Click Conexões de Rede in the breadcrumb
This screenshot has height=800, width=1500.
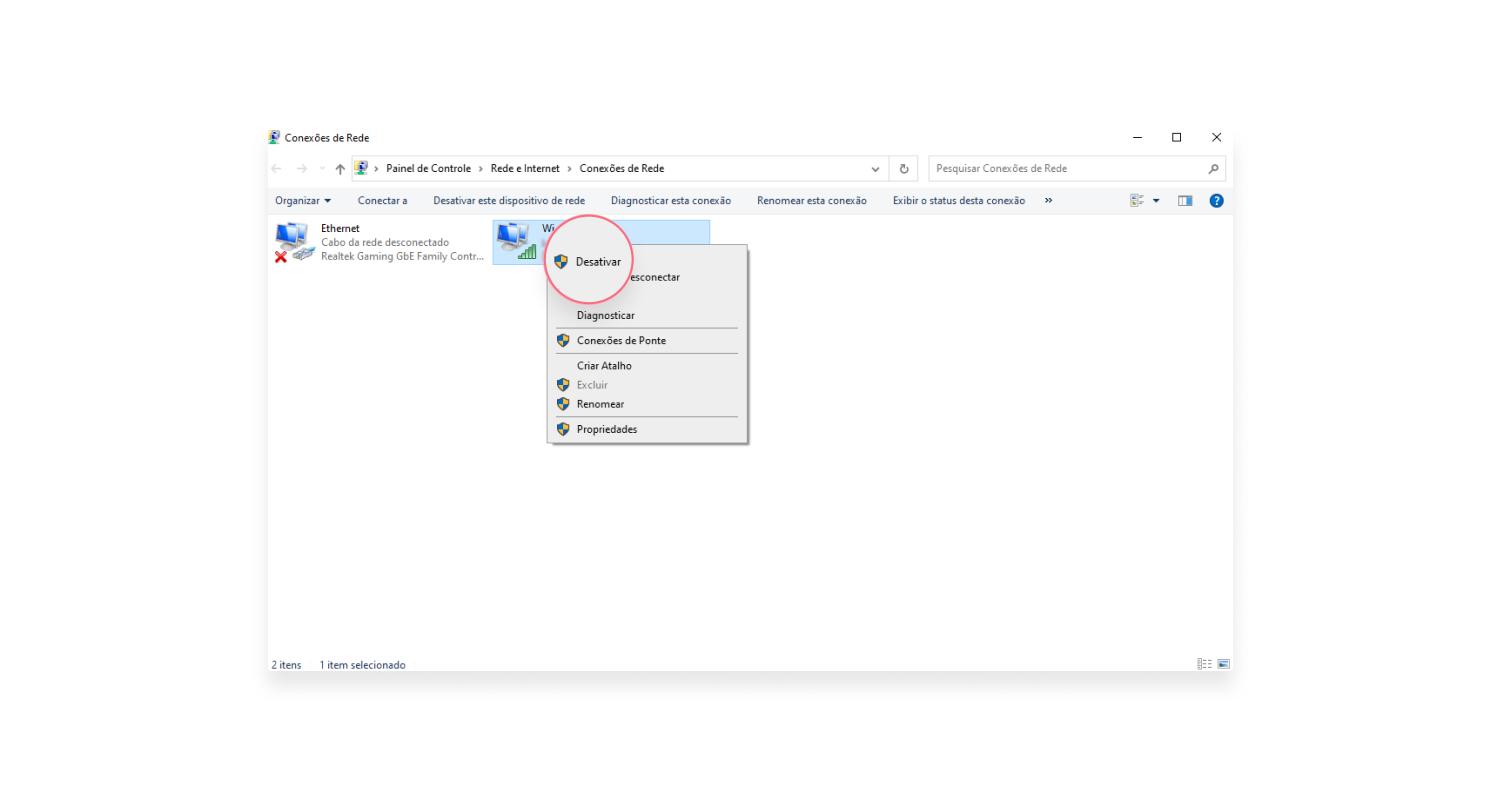click(x=621, y=168)
